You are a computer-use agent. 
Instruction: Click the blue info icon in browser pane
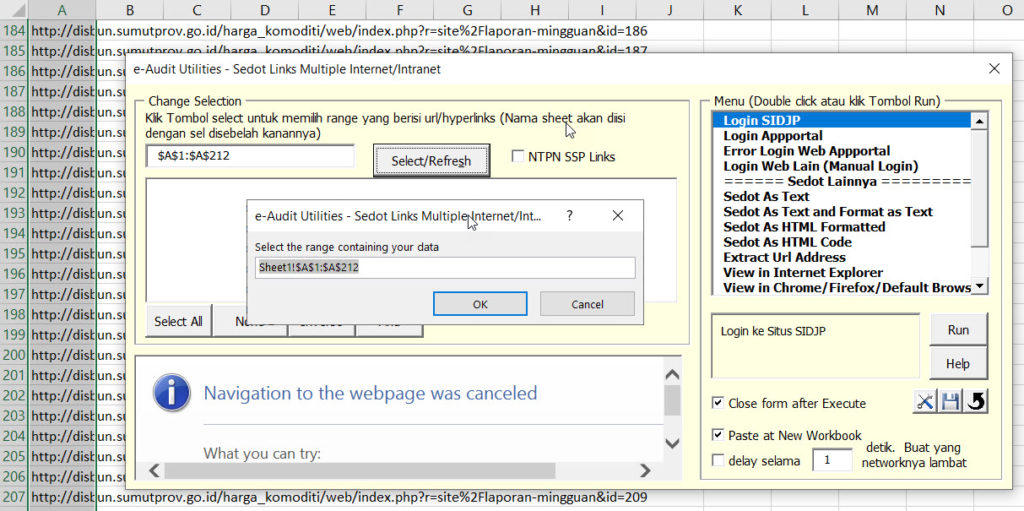click(172, 393)
